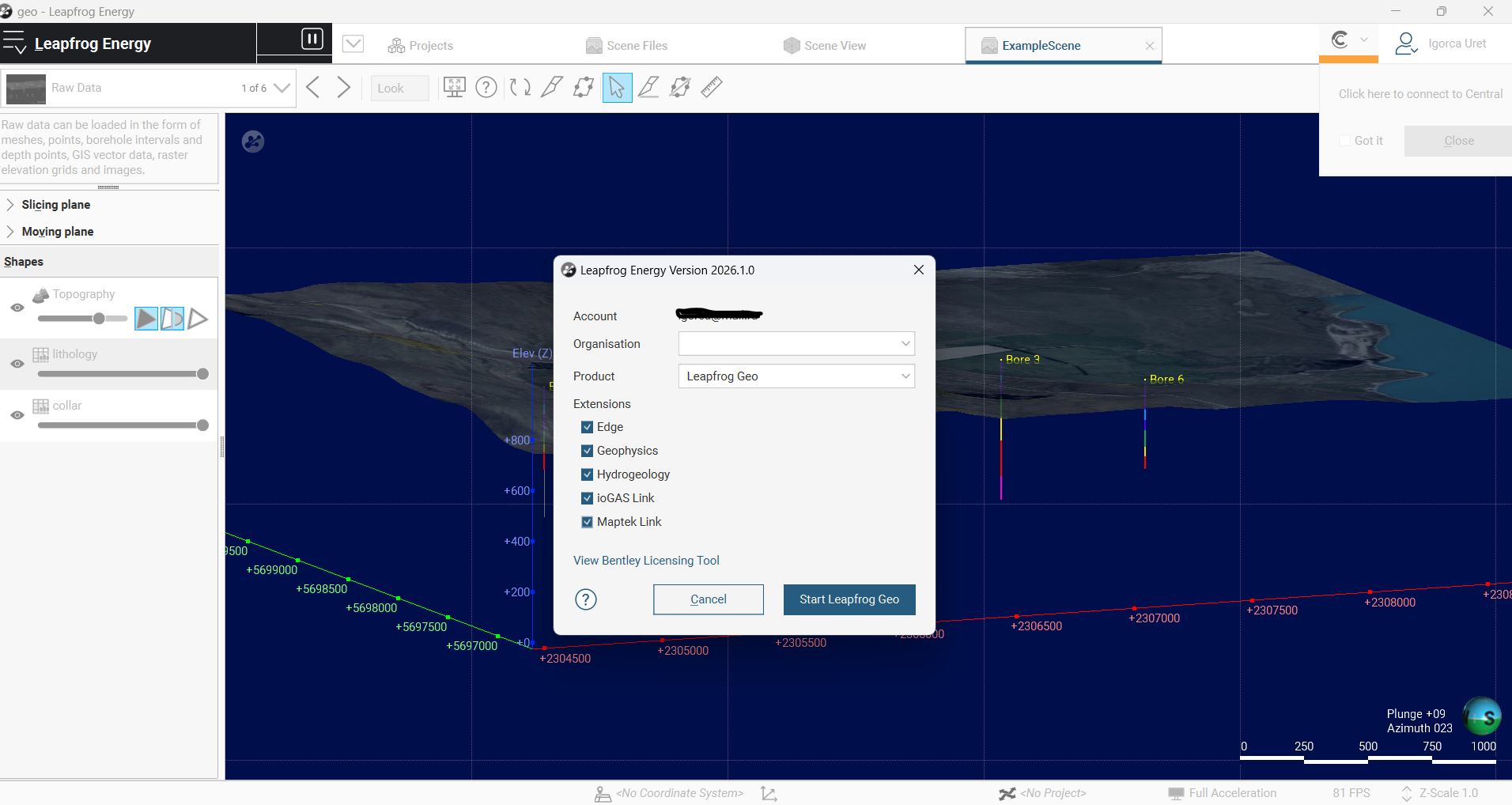Select the draw slicer line tool
The image size is (1512, 805).
pos(552,87)
